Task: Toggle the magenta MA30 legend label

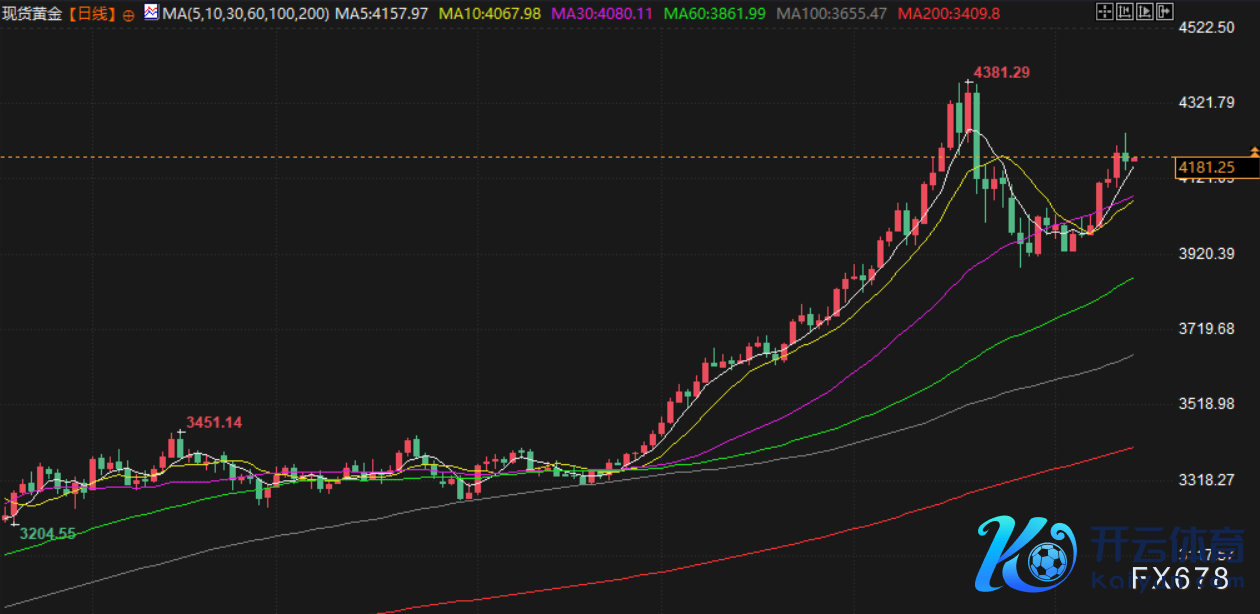Action: click(603, 14)
